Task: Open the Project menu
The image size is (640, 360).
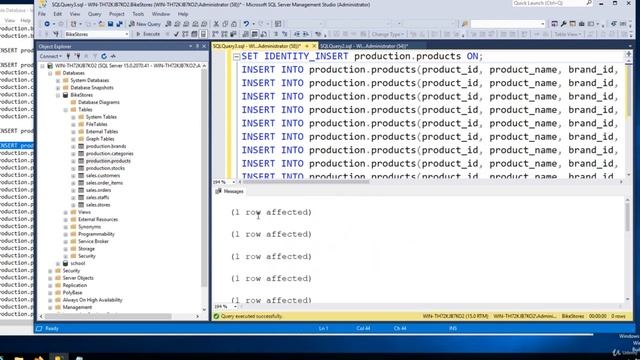Action: pos(117,14)
